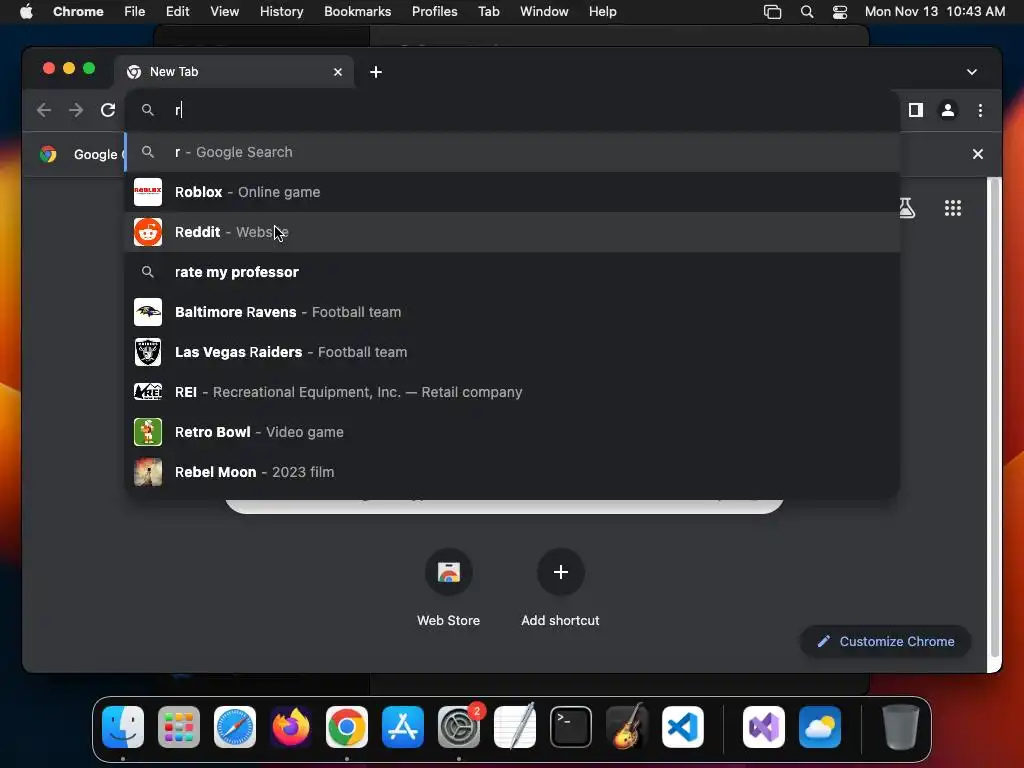This screenshot has width=1024, height=768.
Task: Click the Search Labs flask icon
Action: click(x=906, y=208)
